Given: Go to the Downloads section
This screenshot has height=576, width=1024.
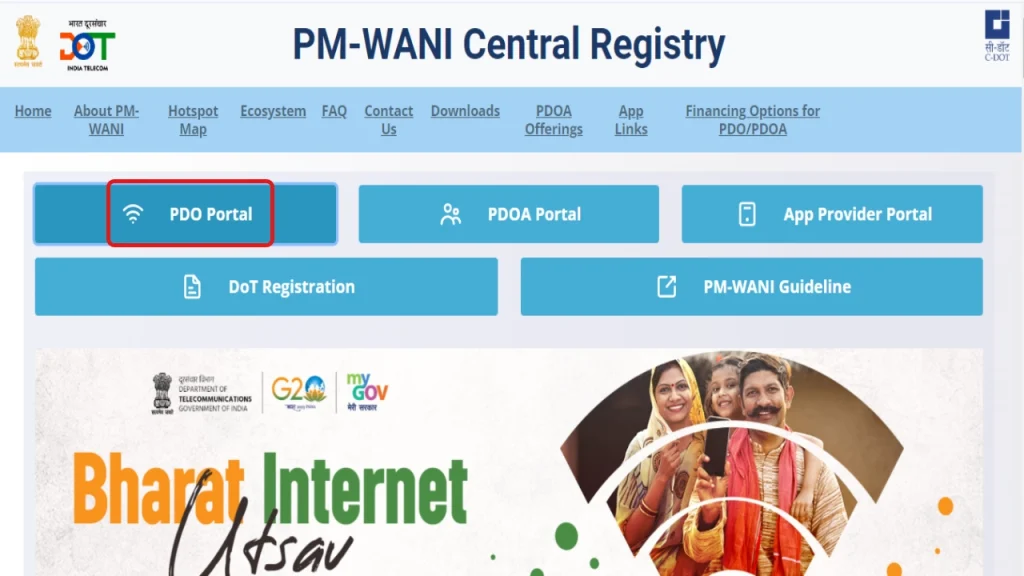Looking at the screenshot, I should click(x=465, y=111).
